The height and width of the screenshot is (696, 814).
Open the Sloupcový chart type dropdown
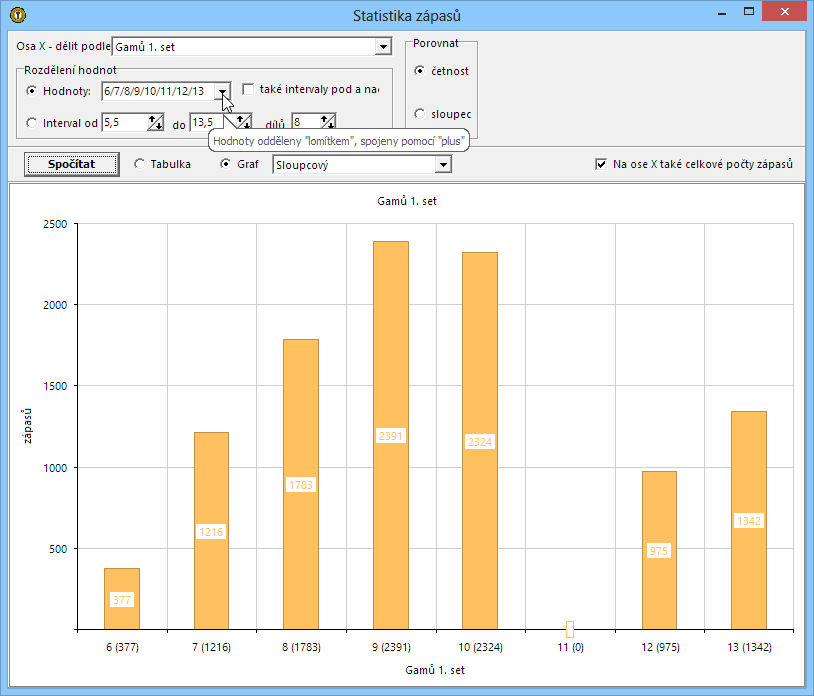tap(443, 165)
